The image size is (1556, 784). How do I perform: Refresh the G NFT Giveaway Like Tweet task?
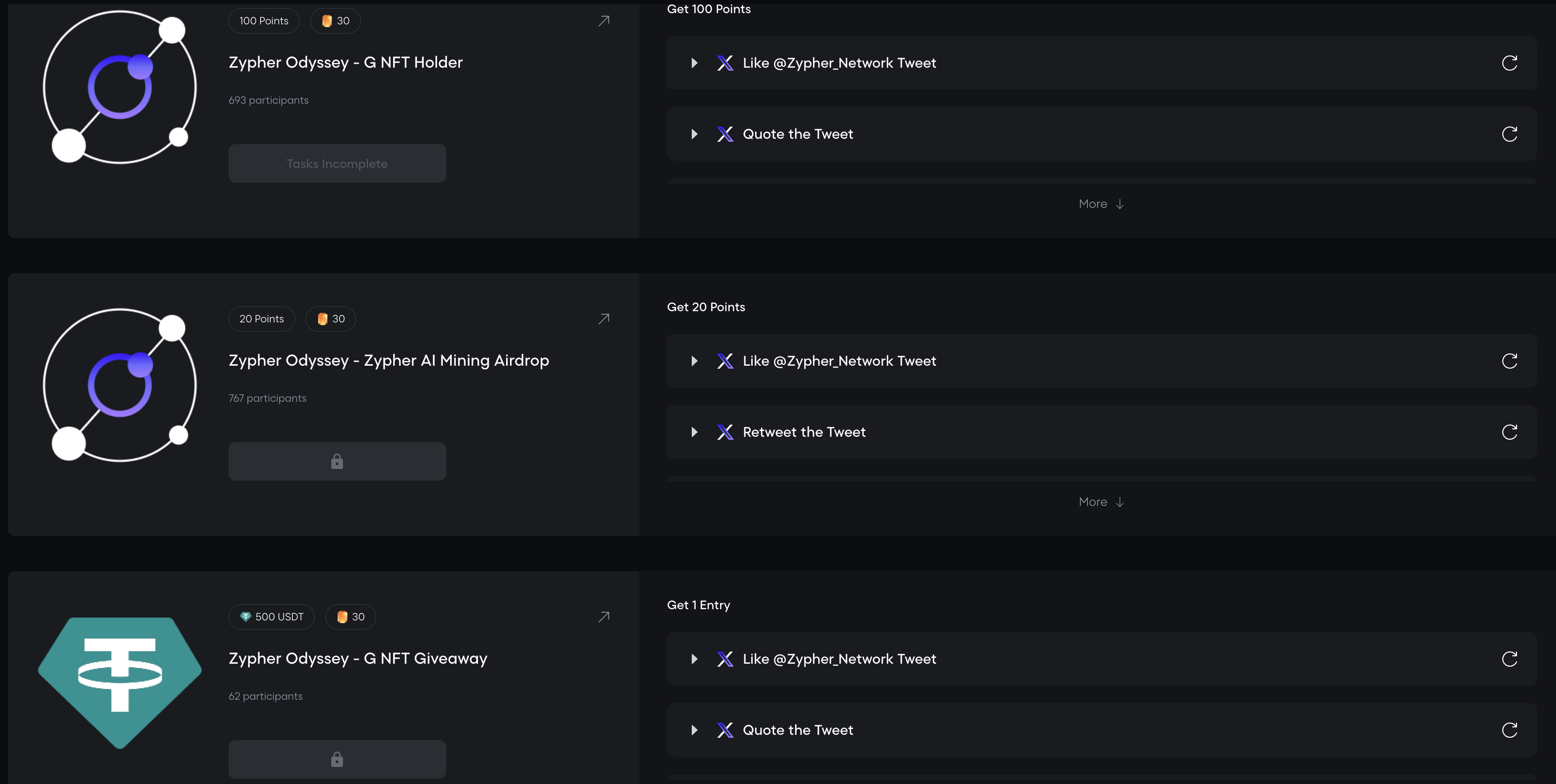pos(1509,659)
